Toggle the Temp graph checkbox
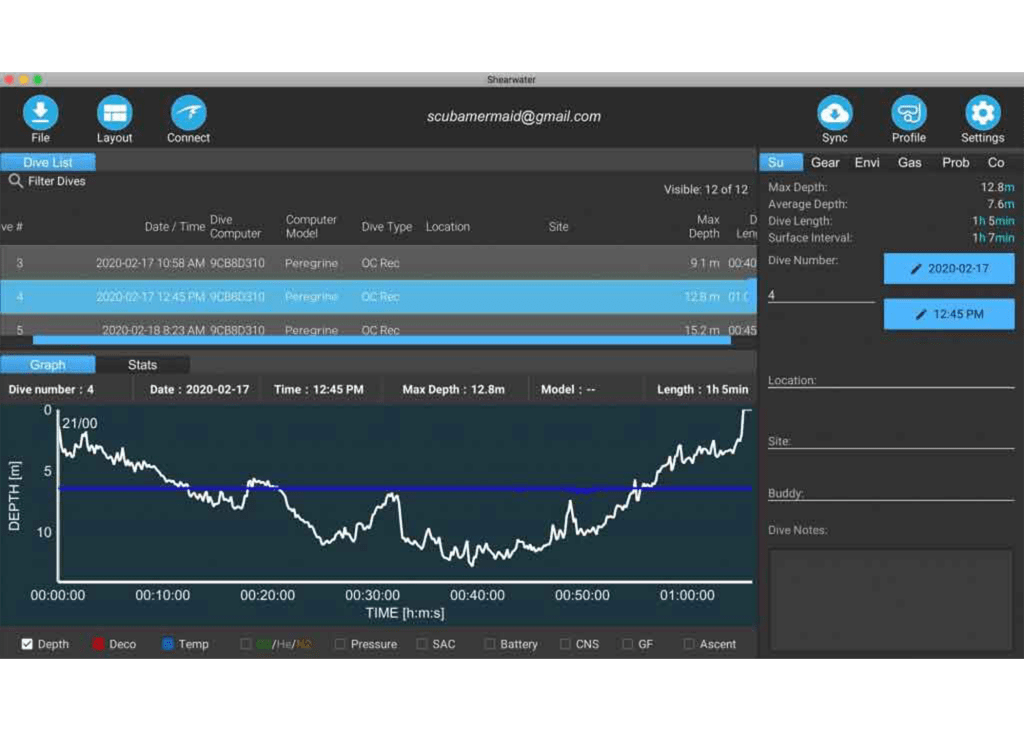Image resolution: width=1024 pixels, height=731 pixels. pos(168,644)
